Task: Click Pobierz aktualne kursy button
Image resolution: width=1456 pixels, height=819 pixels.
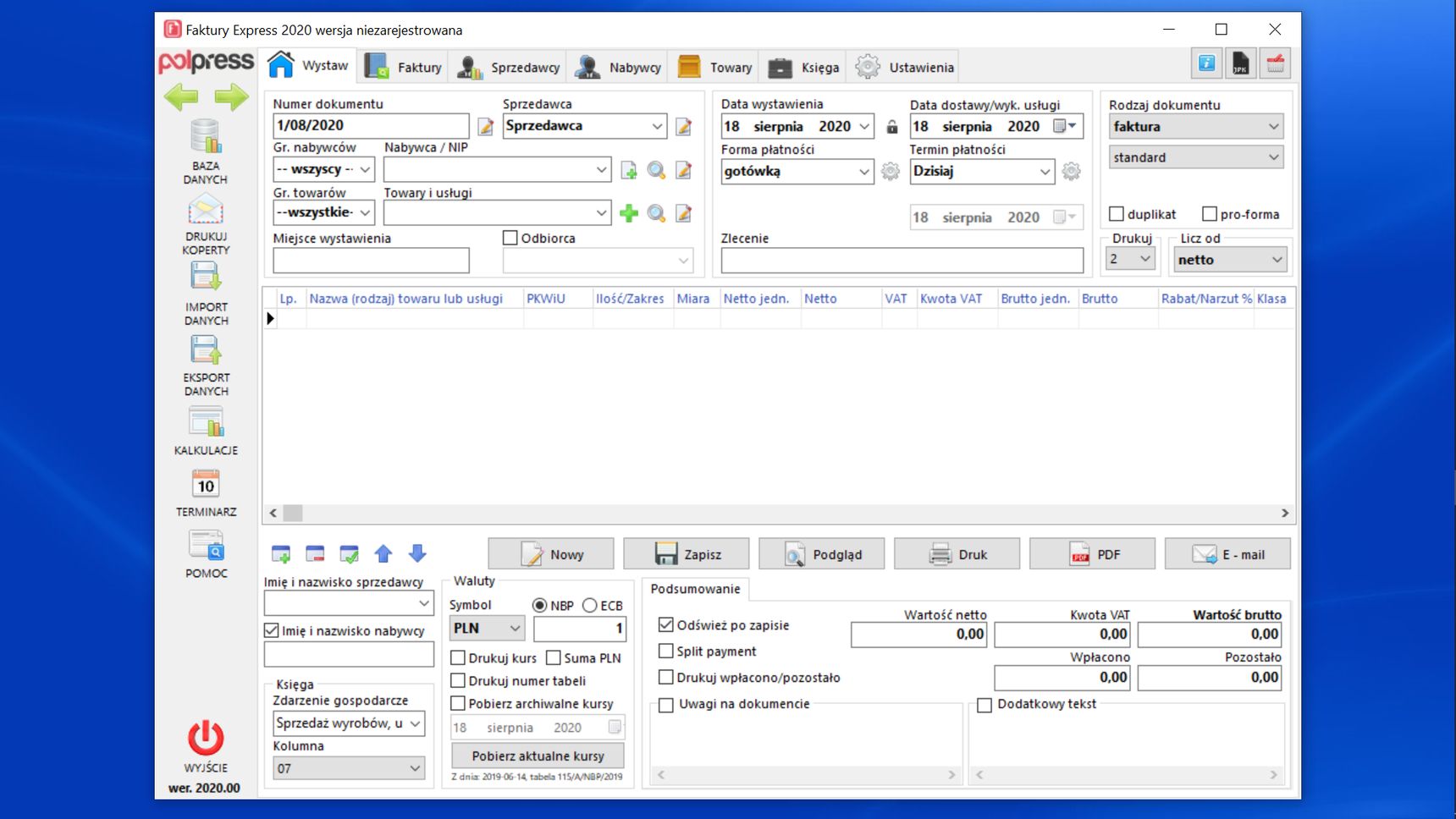Action: click(x=538, y=756)
